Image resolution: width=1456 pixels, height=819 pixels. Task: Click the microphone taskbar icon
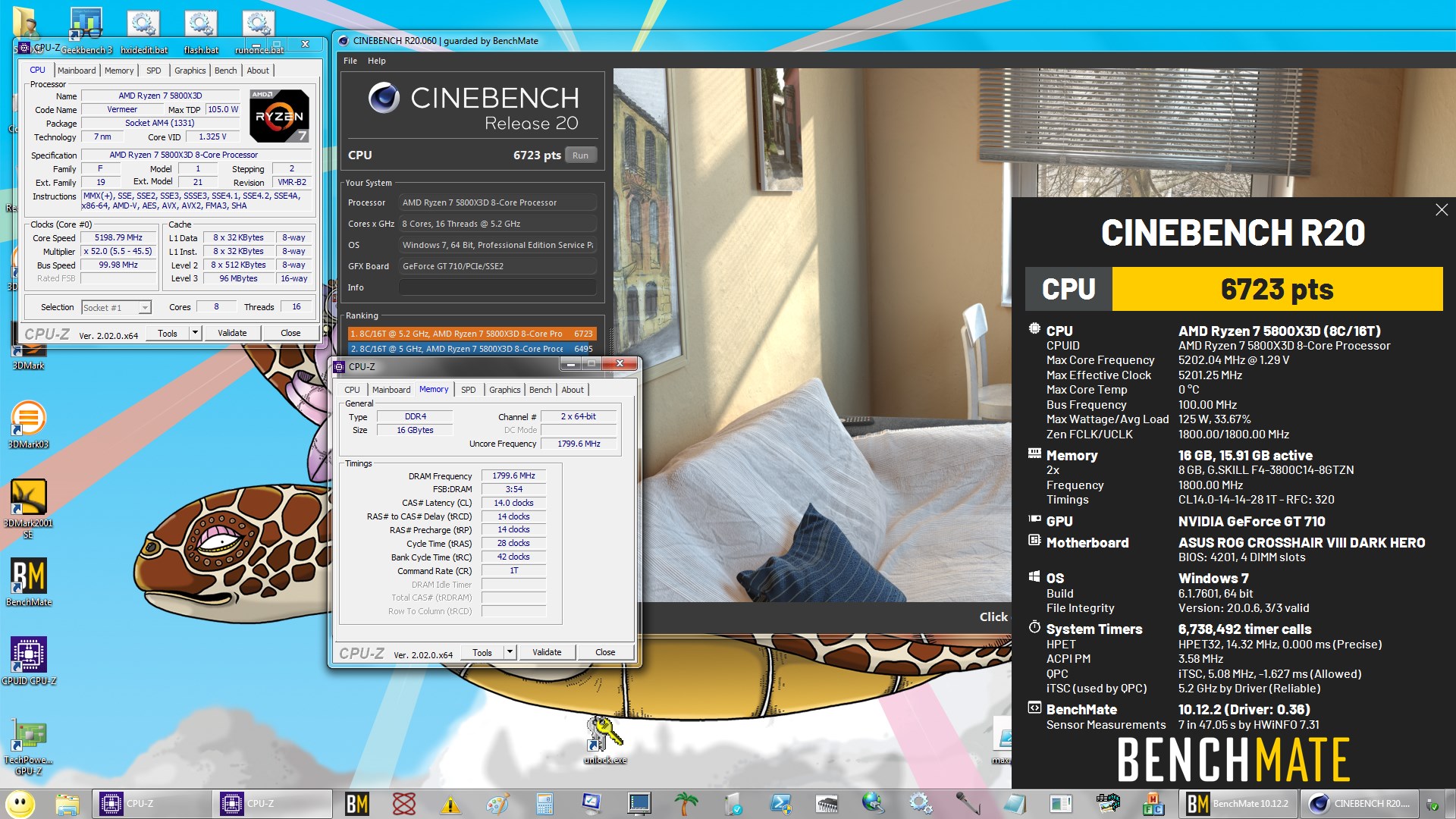tap(968, 804)
